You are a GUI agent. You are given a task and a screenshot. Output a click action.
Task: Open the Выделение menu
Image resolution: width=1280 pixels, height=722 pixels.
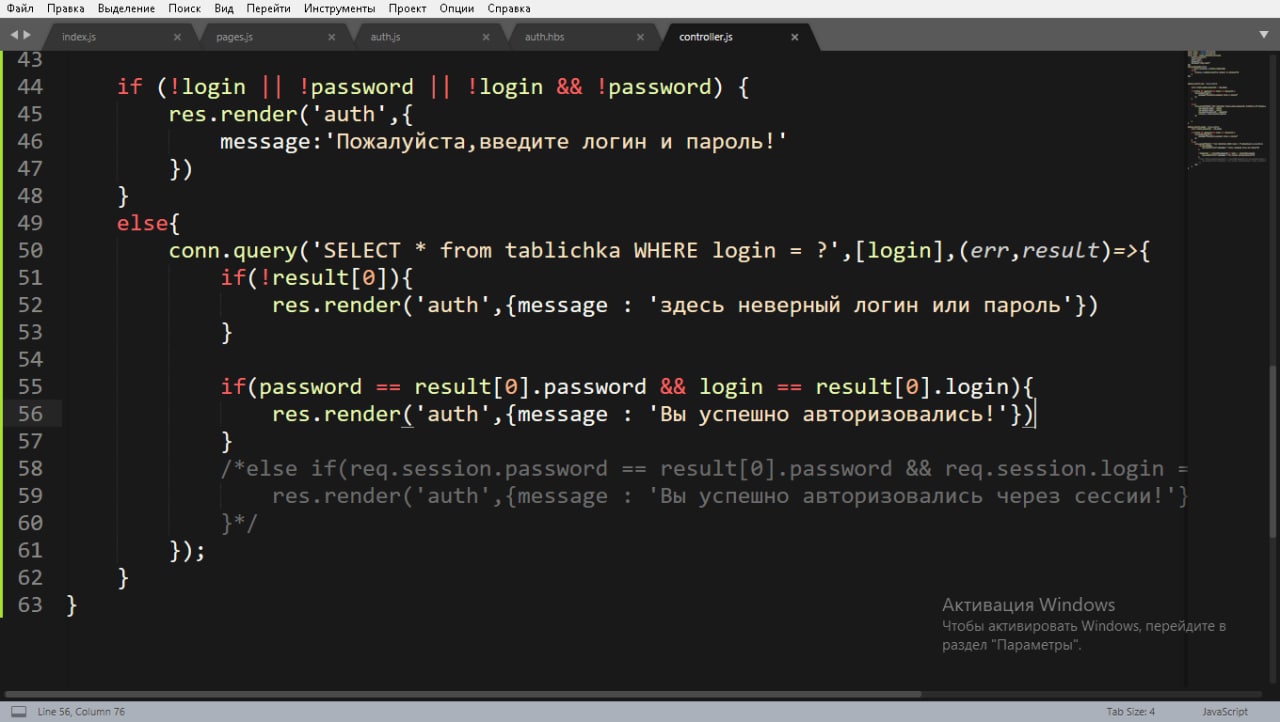tap(126, 8)
